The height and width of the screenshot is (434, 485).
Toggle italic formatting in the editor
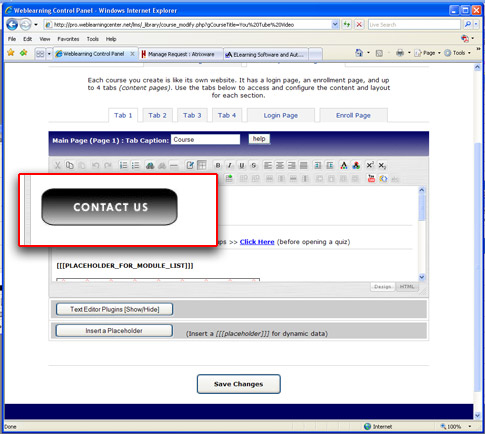(230, 165)
